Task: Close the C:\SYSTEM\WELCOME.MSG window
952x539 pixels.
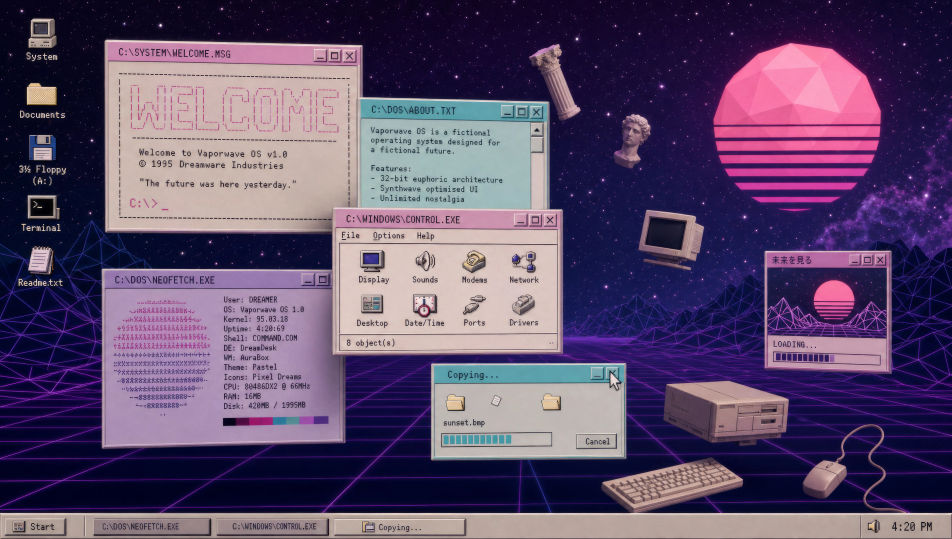Action: pyautogui.click(x=350, y=56)
